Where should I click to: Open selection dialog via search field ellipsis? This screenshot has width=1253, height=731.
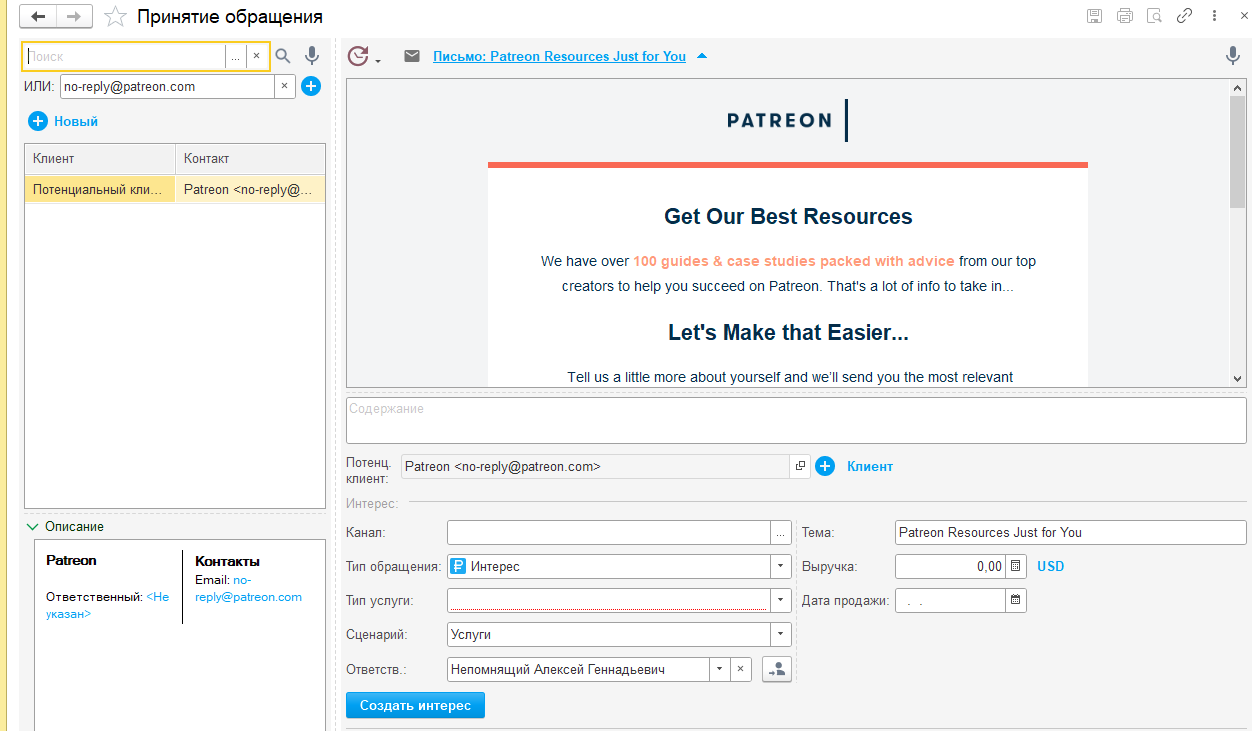point(235,57)
